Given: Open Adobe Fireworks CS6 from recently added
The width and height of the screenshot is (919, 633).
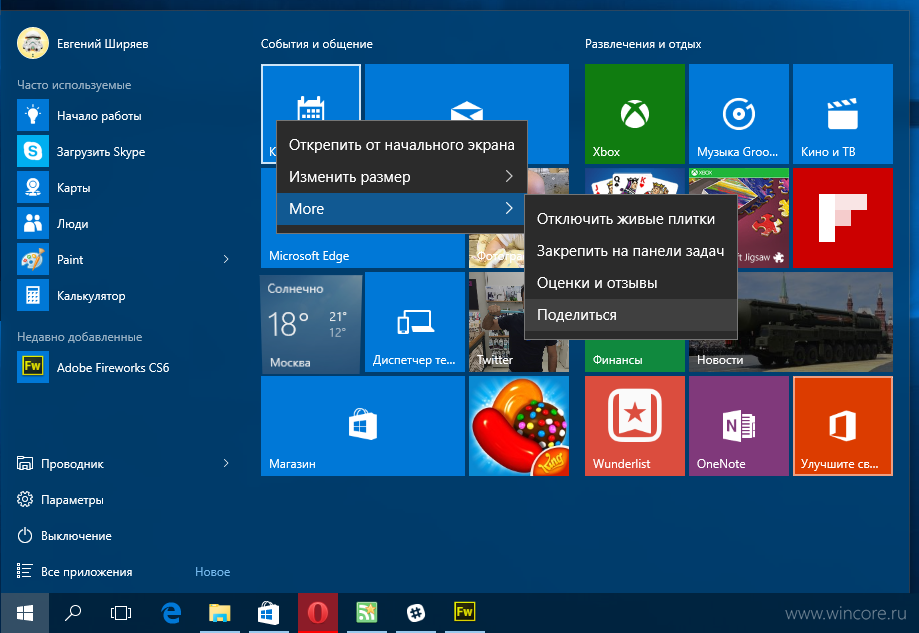Looking at the screenshot, I should 123,367.
